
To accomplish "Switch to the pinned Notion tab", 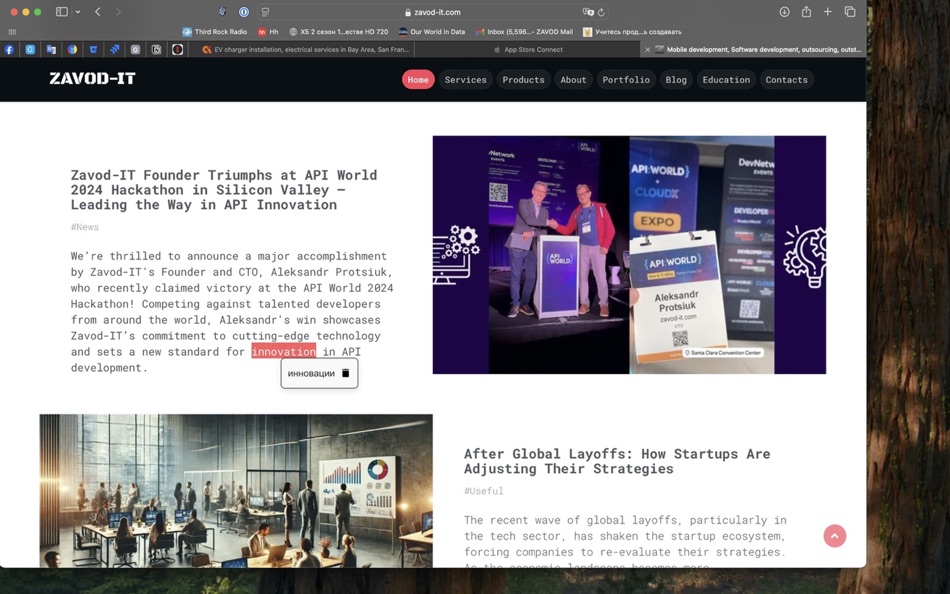I will 156,50.
